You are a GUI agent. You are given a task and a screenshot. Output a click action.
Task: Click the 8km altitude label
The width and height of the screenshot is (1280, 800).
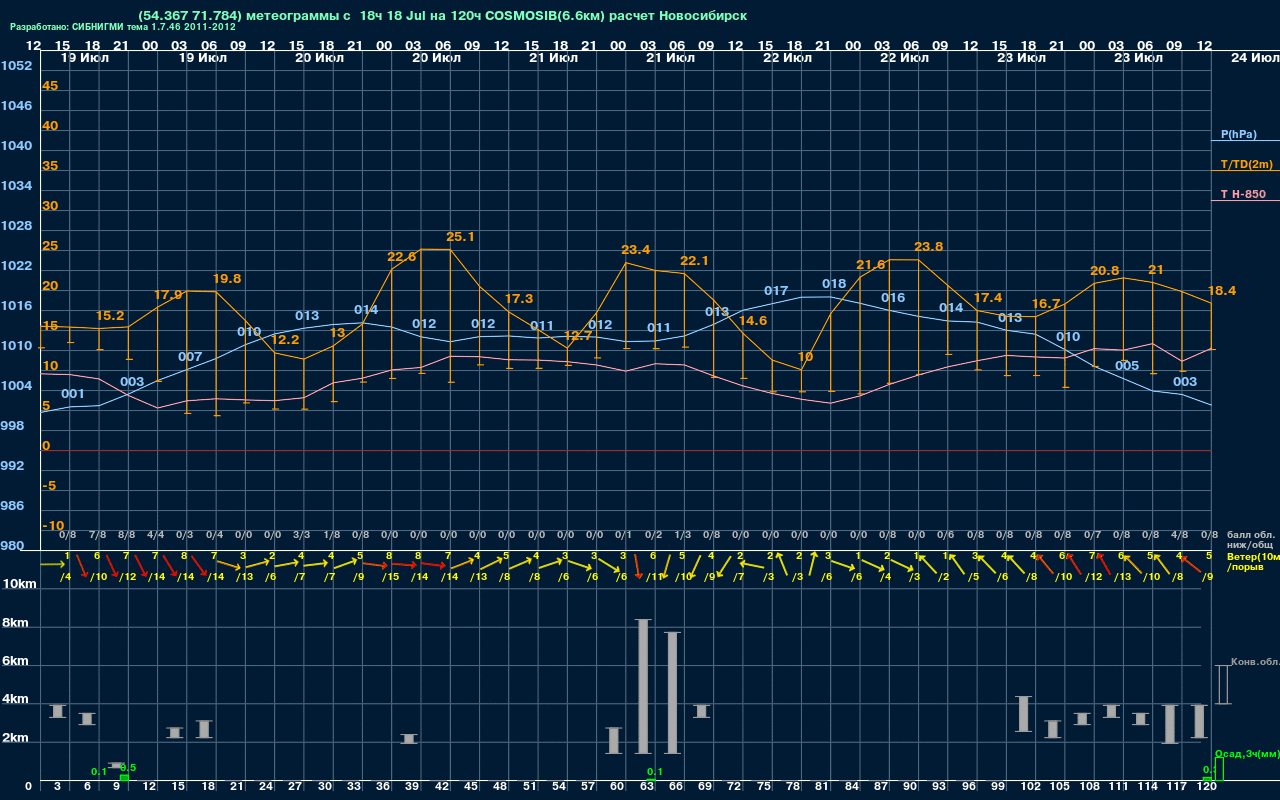[x=16, y=623]
